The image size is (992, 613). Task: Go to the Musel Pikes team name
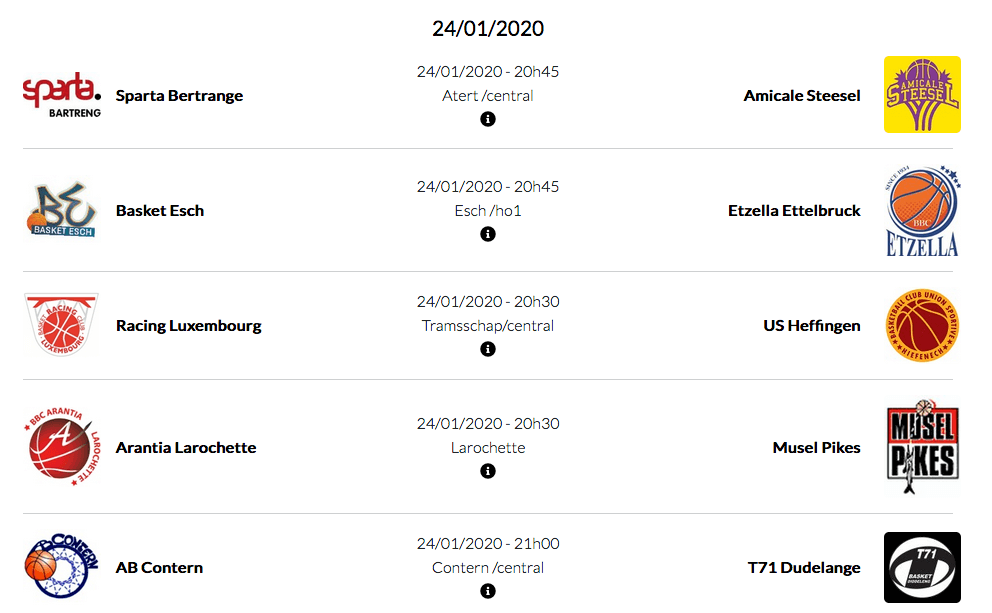[816, 448]
